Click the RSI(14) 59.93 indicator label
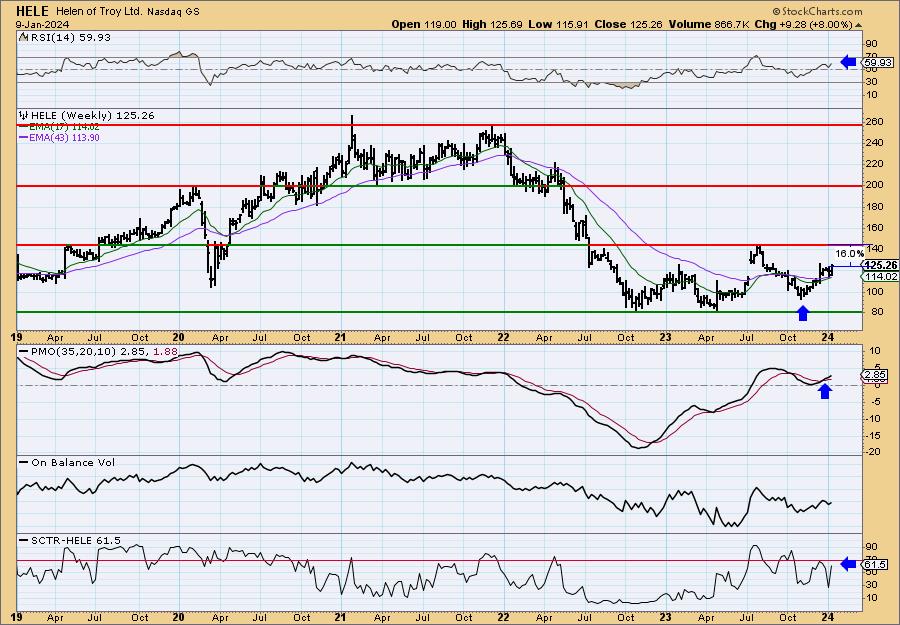900x625 pixels. [70, 37]
